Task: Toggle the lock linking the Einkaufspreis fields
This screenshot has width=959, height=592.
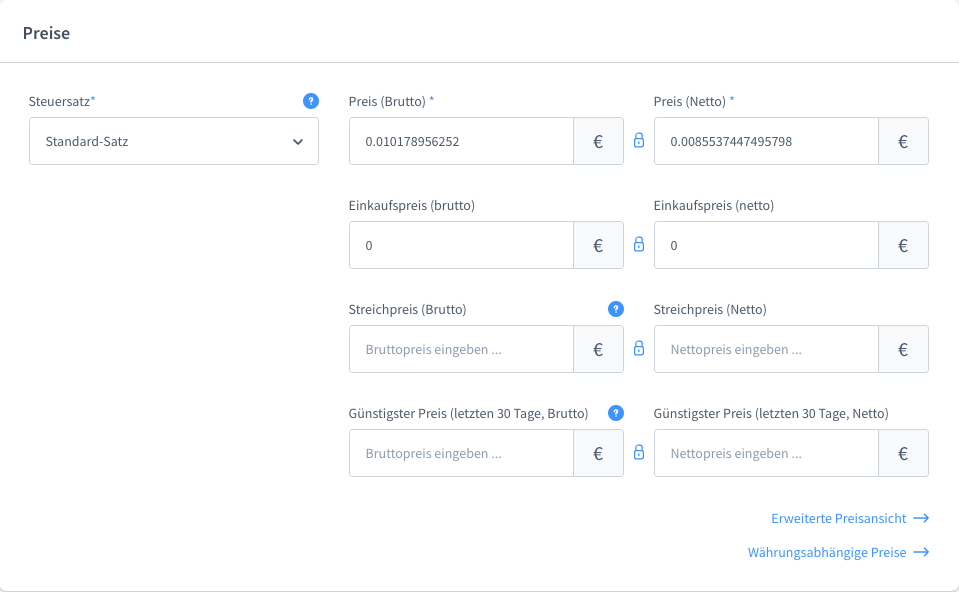Action: click(x=639, y=245)
